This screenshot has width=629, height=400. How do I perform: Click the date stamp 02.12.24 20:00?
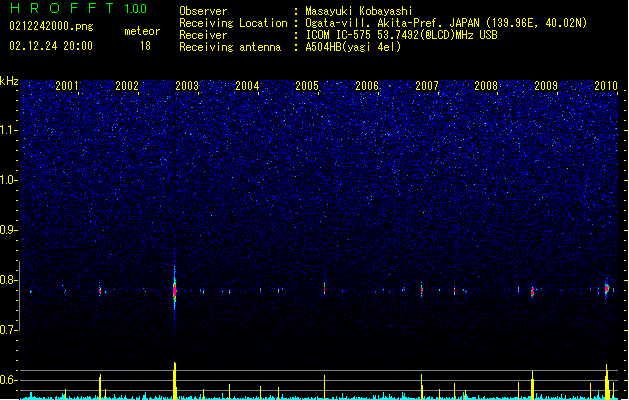pos(51,46)
